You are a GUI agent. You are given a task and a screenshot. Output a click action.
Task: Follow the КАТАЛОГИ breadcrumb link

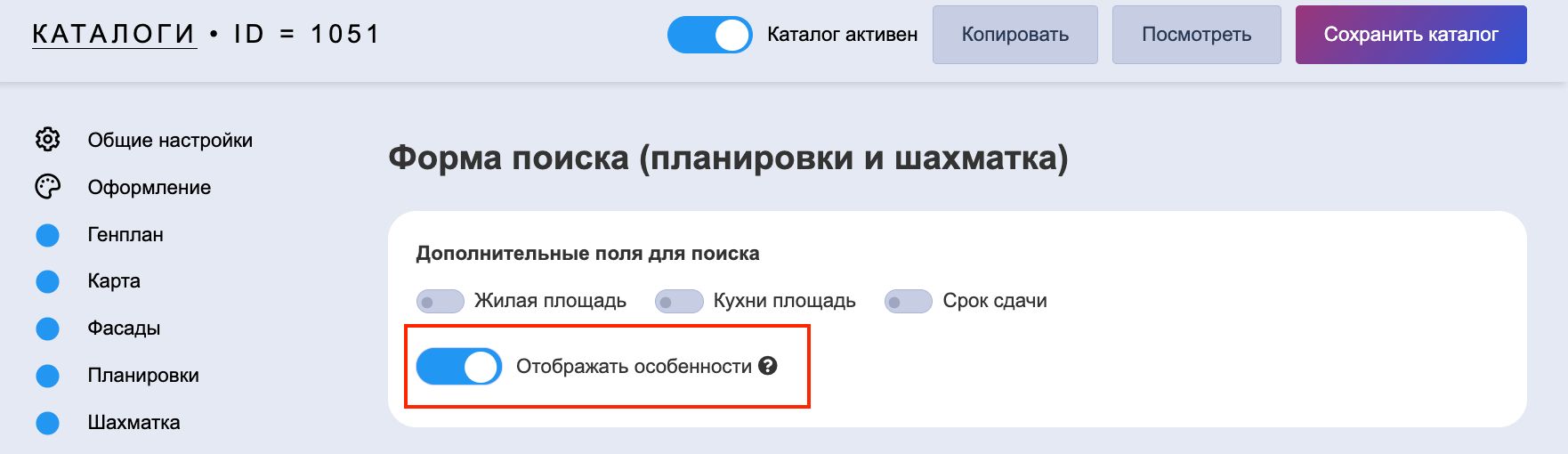click(114, 35)
